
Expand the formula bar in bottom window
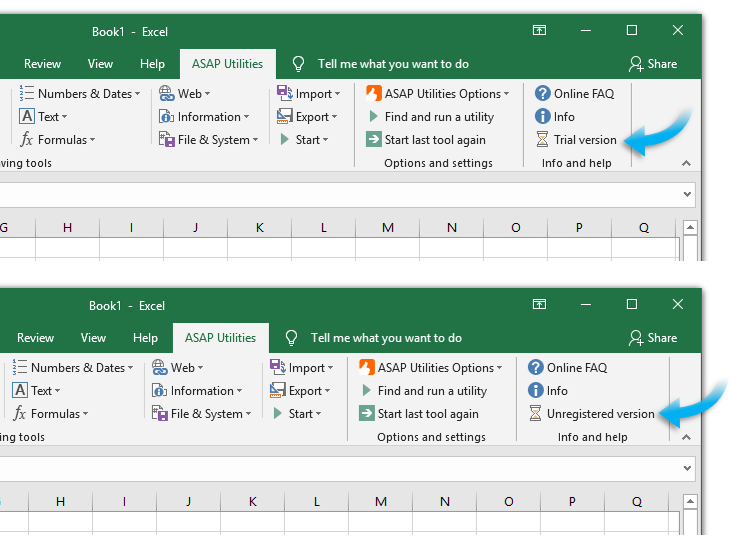point(687,468)
